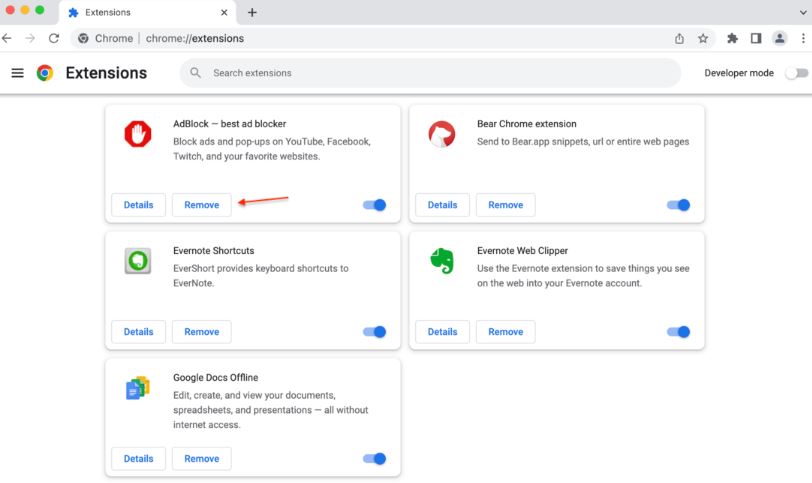
Task: Open Details for AdBlock
Action: [x=138, y=205]
